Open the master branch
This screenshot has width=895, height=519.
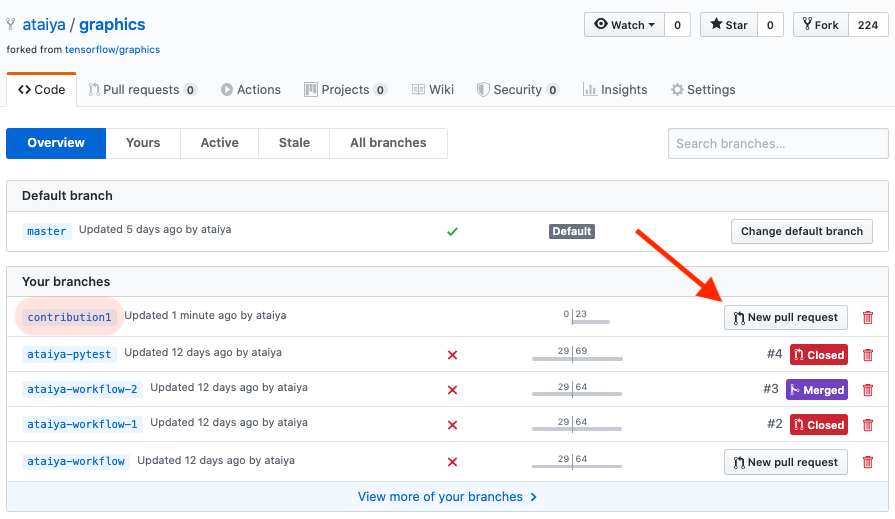[47, 231]
